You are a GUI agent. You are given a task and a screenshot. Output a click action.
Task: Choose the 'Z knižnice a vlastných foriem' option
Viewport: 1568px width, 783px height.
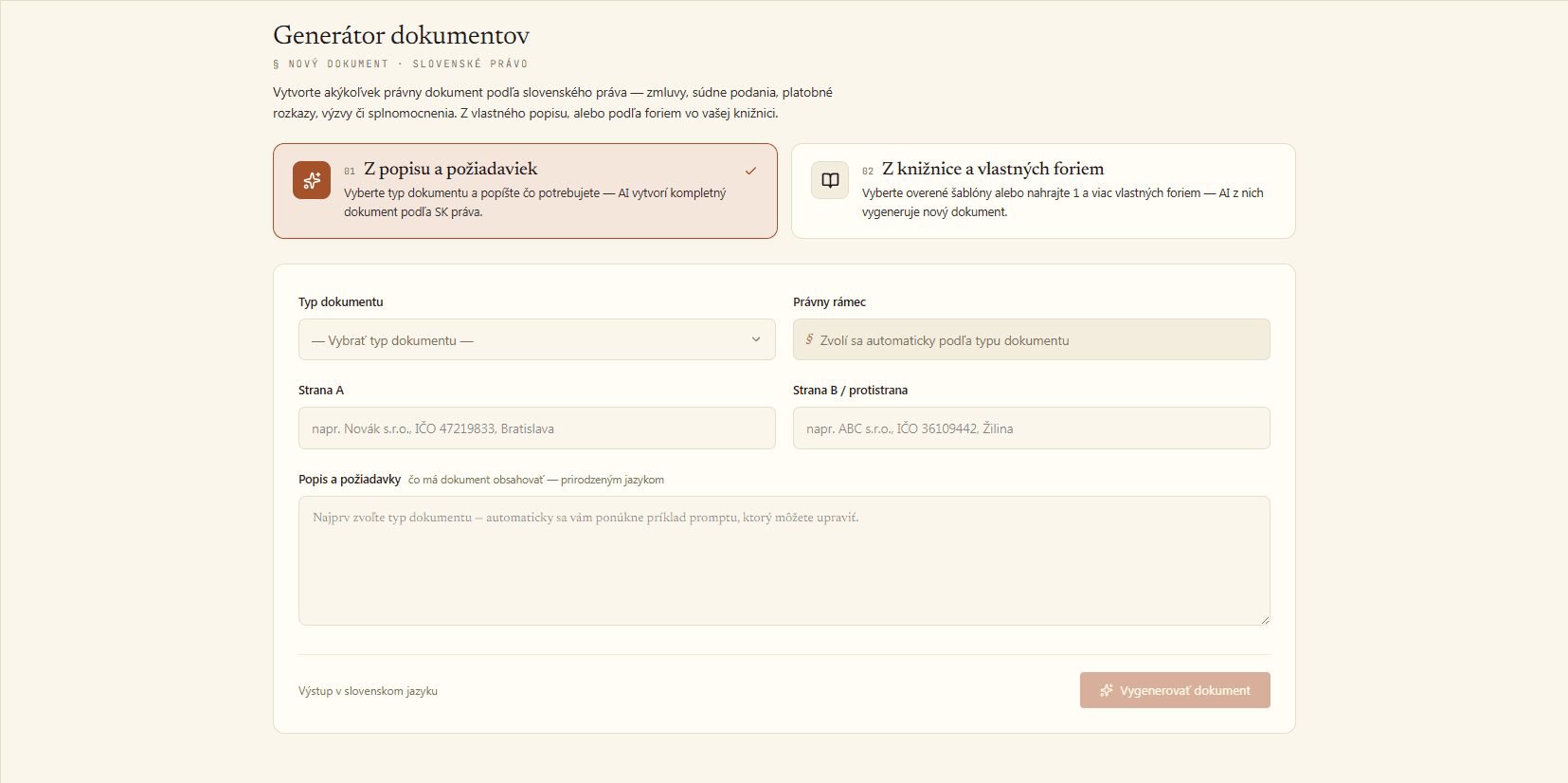click(x=1043, y=191)
